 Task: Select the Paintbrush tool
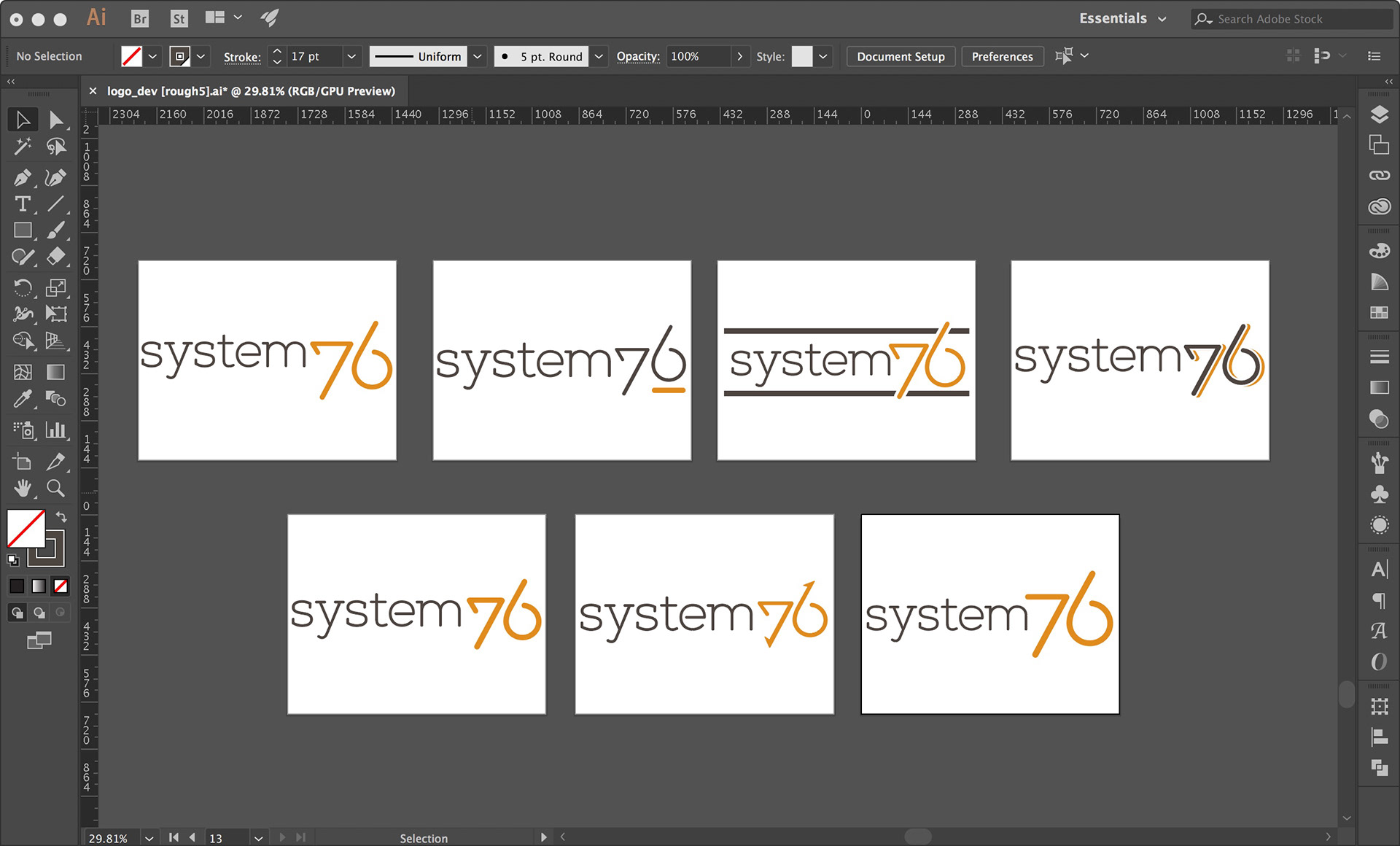56,230
